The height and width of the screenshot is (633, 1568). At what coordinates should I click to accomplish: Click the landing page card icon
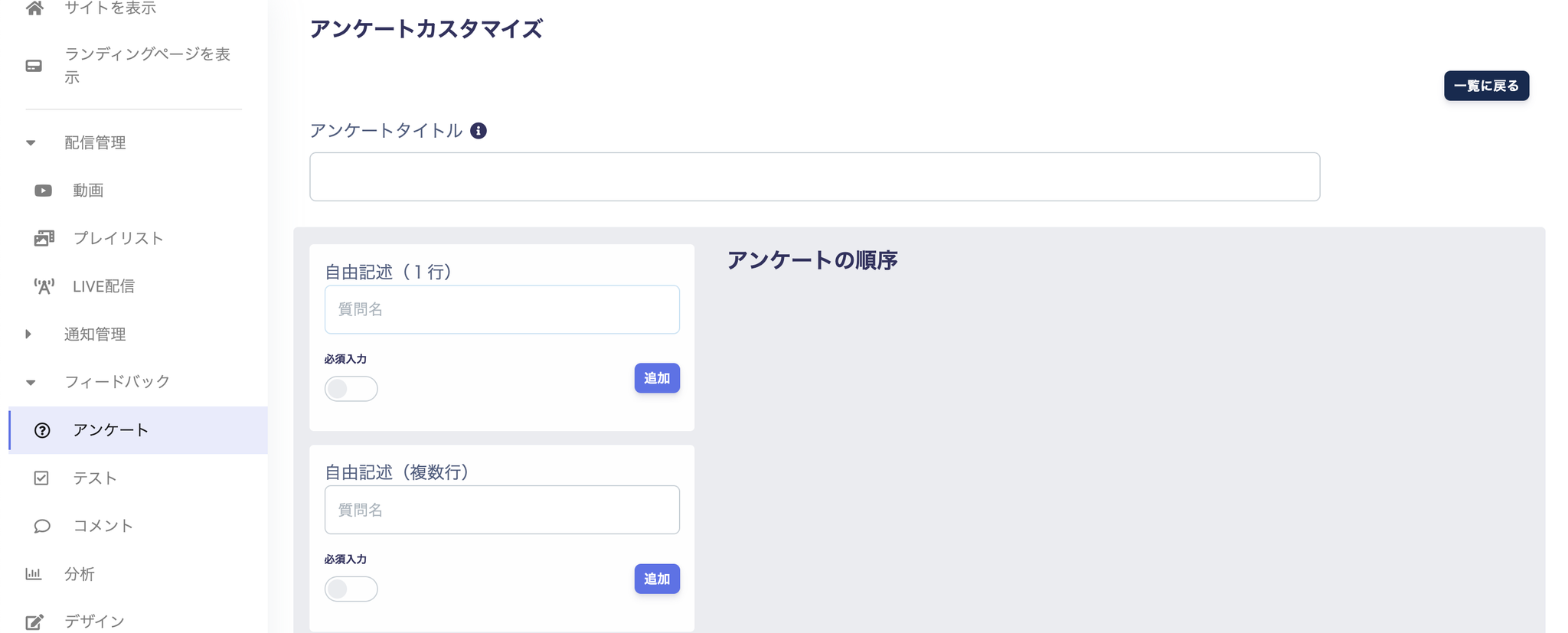click(34, 66)
